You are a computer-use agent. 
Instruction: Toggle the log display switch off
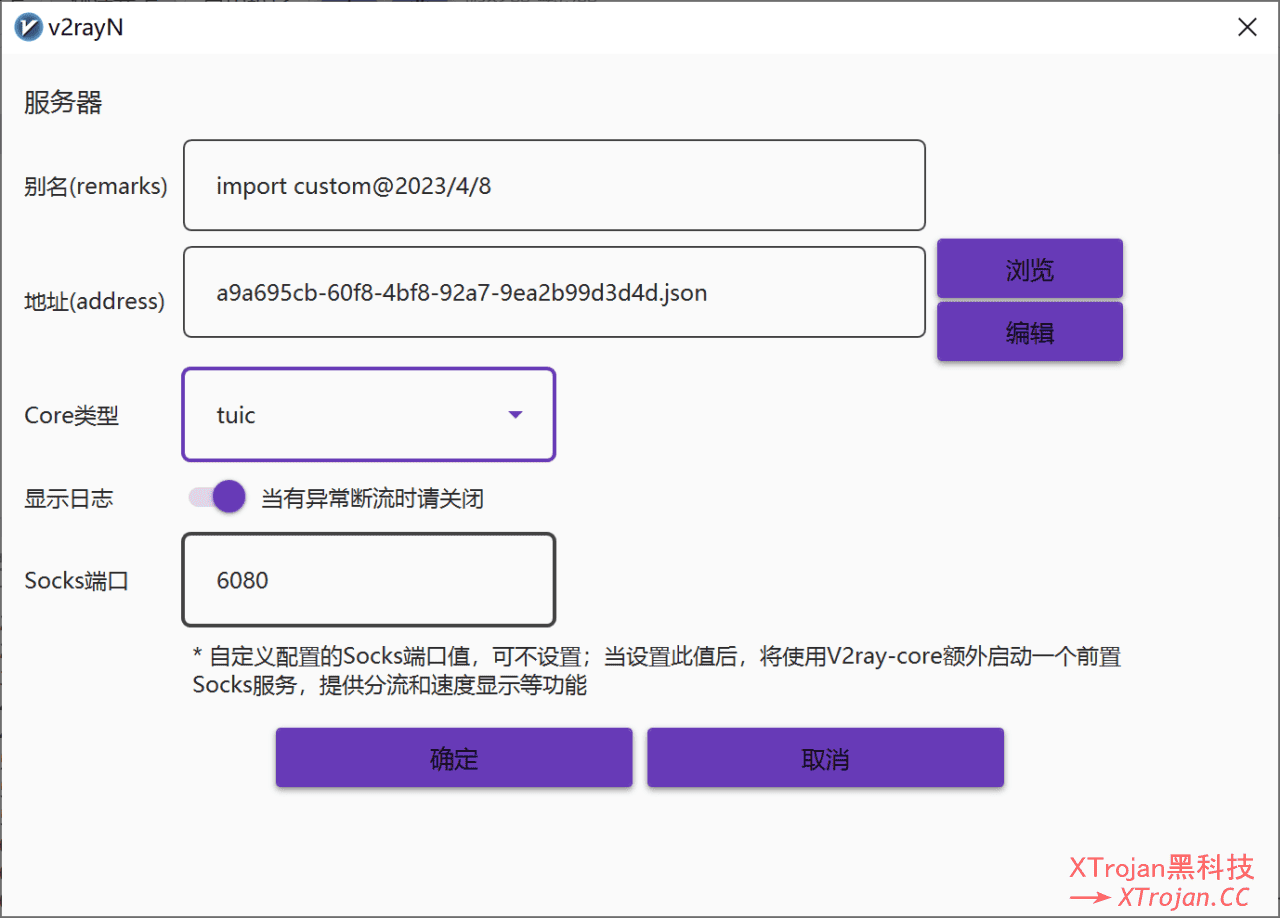215,496
